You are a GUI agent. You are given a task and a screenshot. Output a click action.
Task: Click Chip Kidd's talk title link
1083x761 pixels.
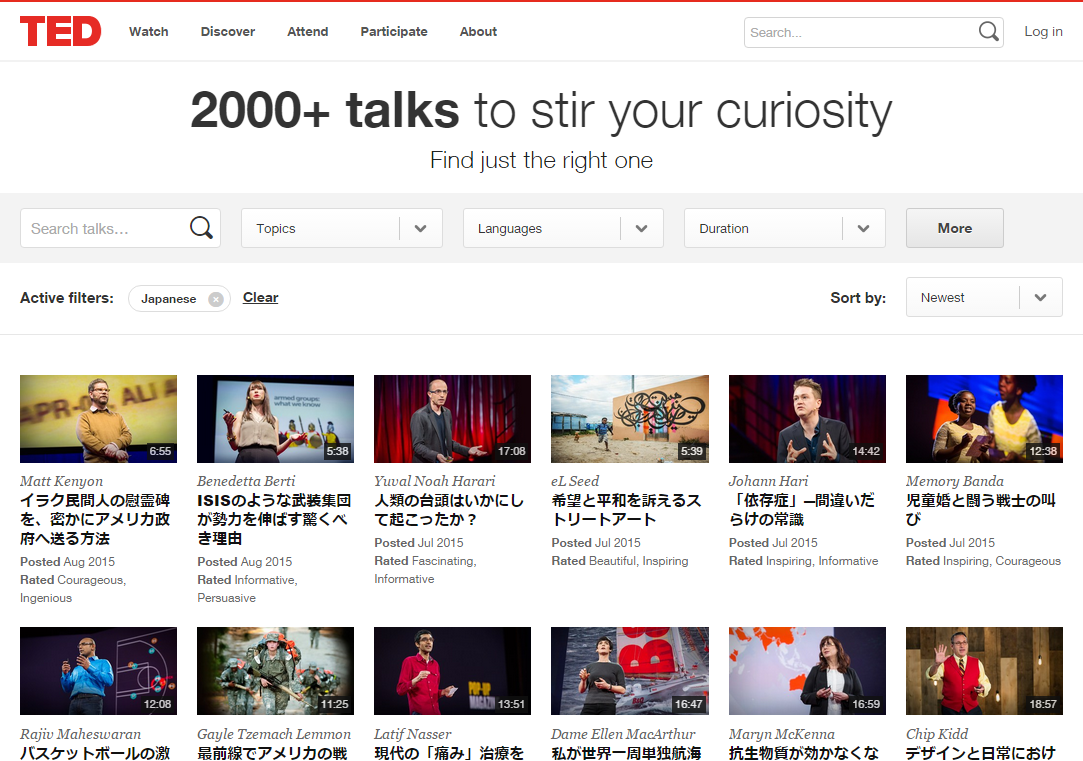click(x=981, y=753)
